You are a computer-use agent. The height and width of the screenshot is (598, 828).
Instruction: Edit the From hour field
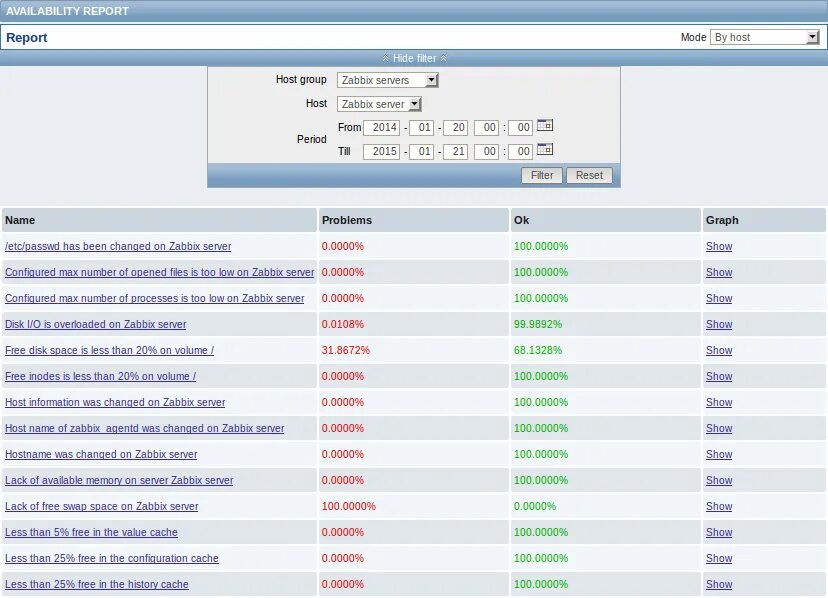click(487, 127)
